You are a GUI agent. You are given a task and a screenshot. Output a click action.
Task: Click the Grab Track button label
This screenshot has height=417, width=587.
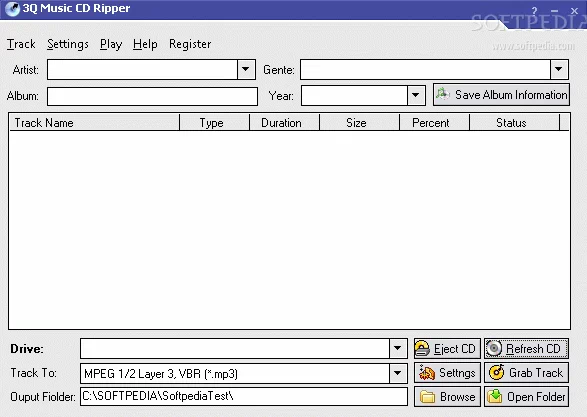point(536,373)
